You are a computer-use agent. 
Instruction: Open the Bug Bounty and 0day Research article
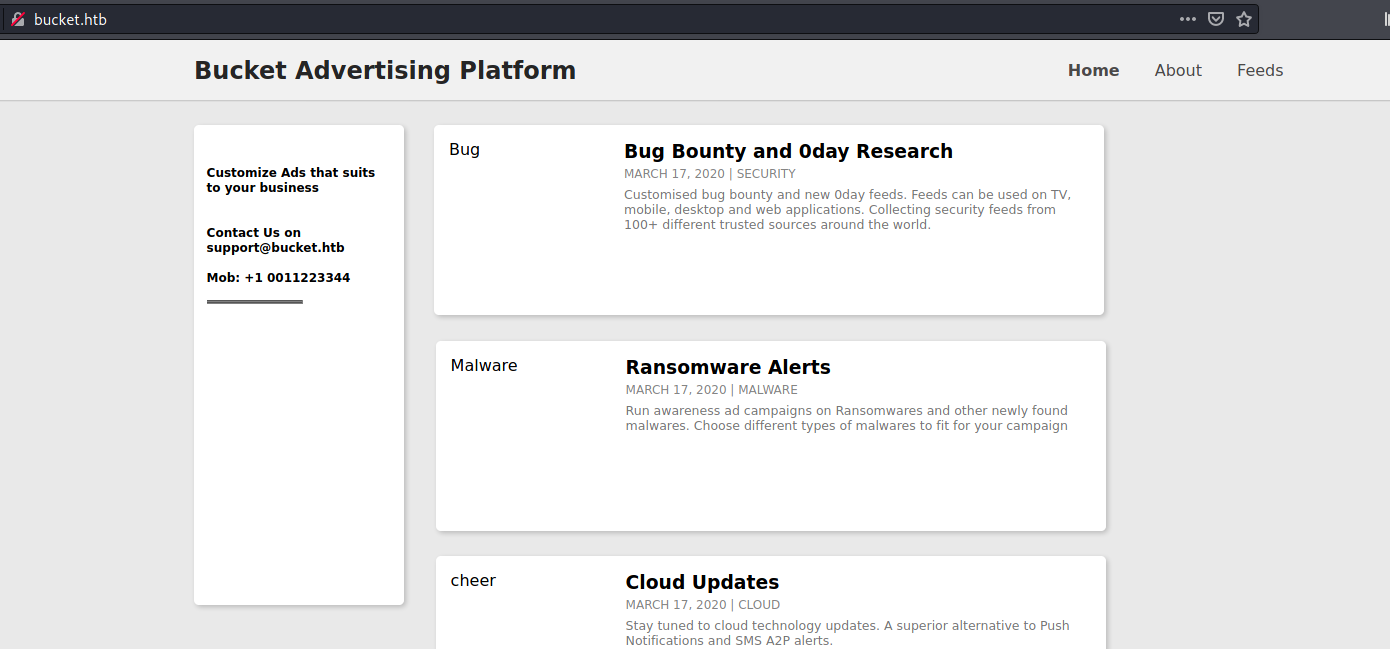(788, 151)
